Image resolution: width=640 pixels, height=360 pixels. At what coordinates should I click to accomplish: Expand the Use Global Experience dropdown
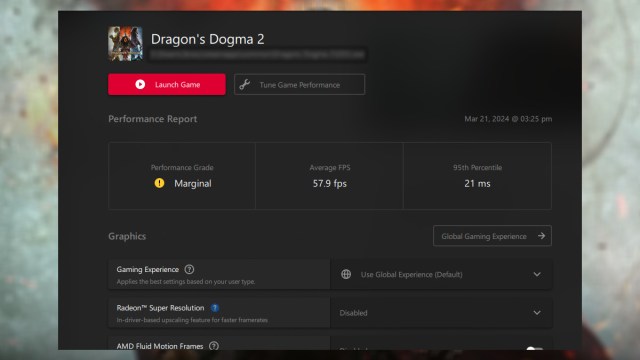point(441,274)
